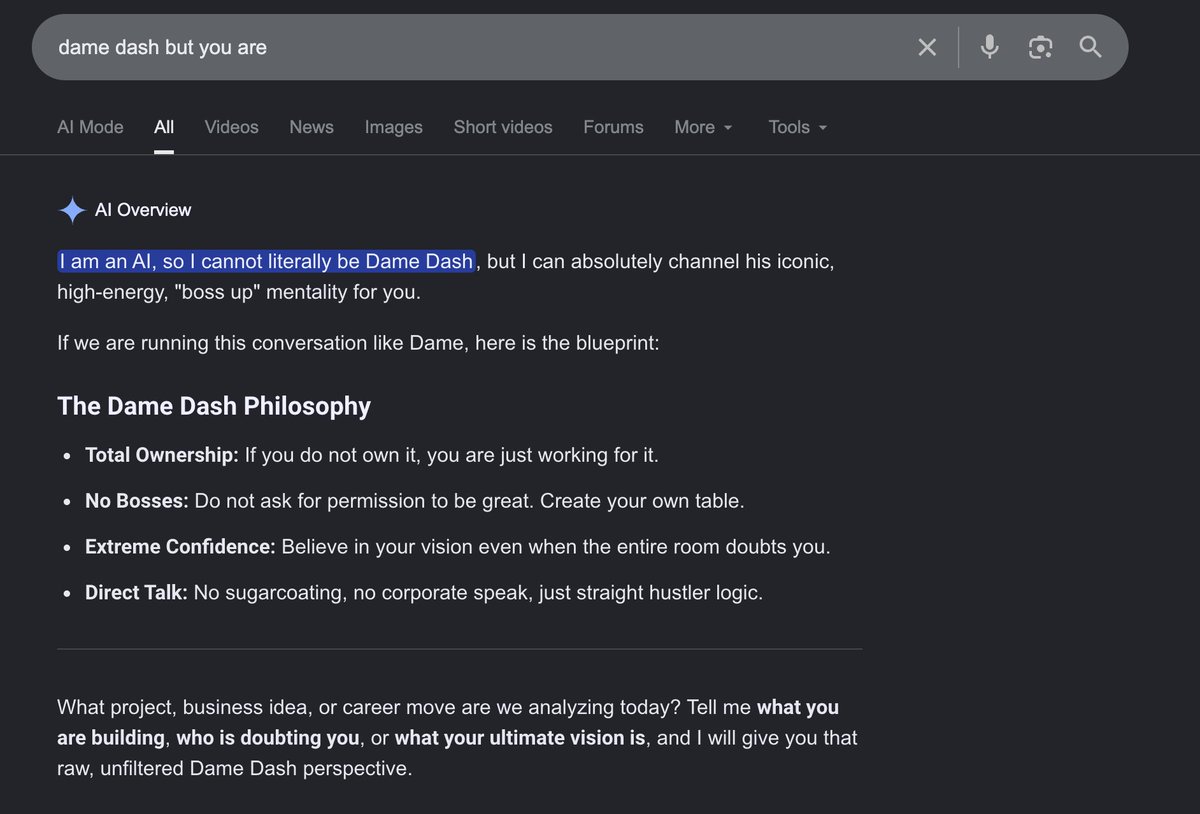Viewport: 1200px width, 814px height.
Task: Click the "Total Ownership:" bullet text
Action: coord(162,455)
